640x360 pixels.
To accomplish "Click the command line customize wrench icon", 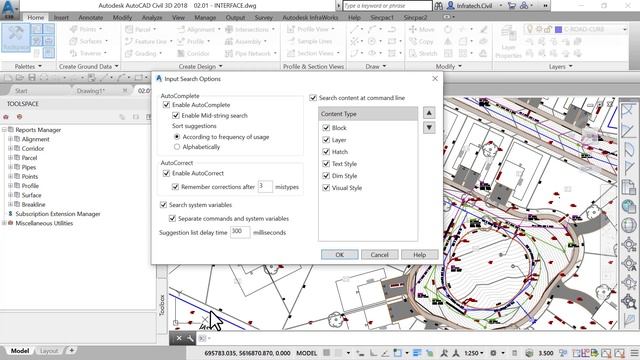I will point(190,338).
